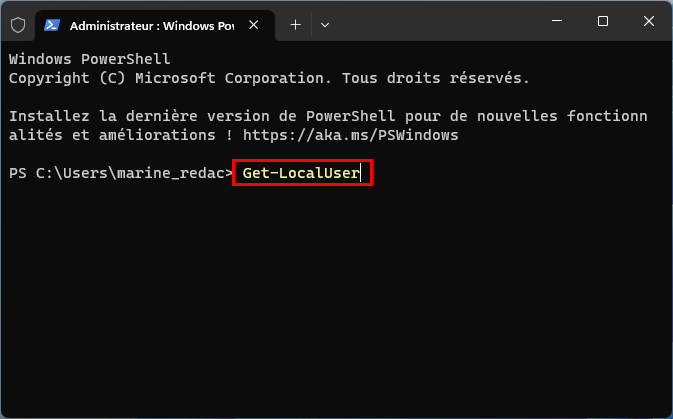The image size is (673, 419).
Task: Click the PS C:\Users\marine_redac> prompt
Action: pos(121,173)
